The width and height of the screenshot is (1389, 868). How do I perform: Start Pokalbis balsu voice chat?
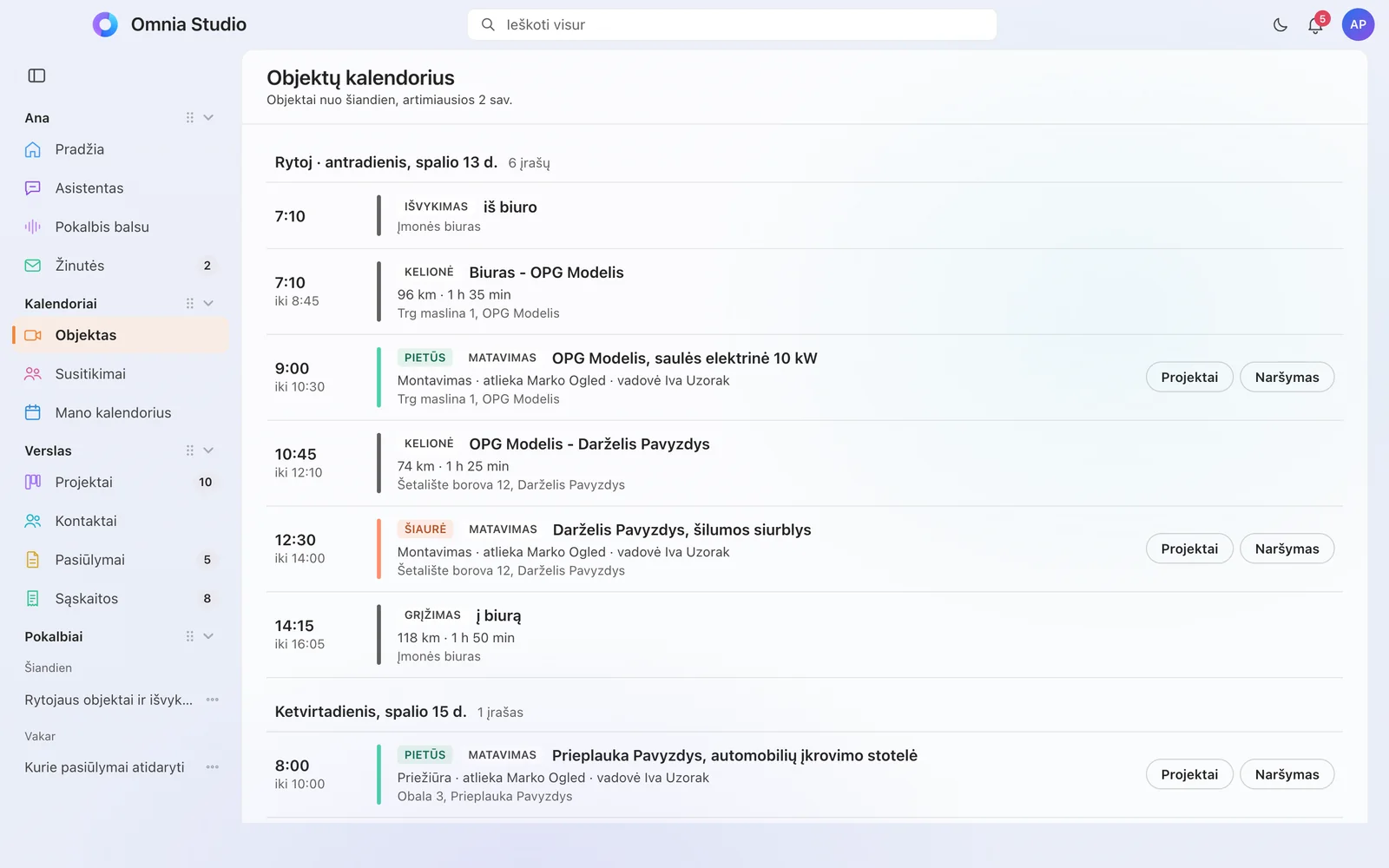click(x=120, y=227)
